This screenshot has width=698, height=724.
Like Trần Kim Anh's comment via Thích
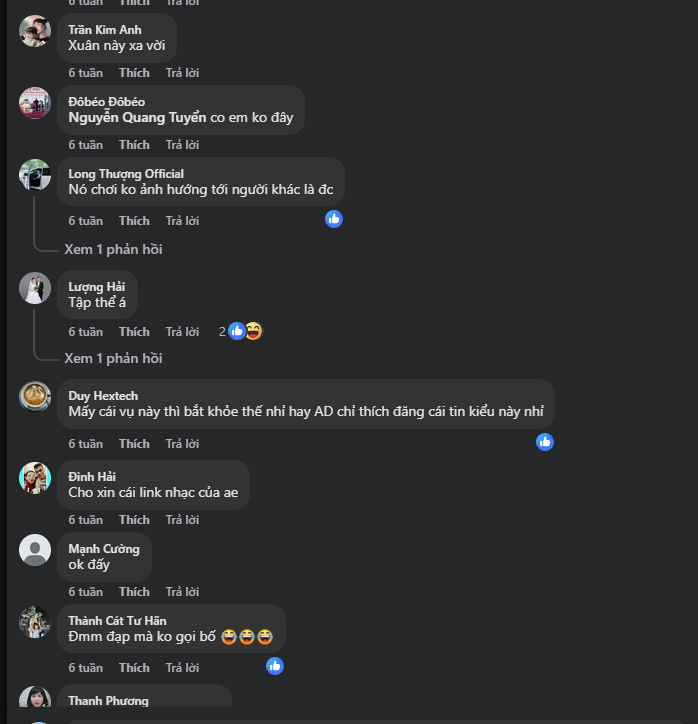click(134, 73)
